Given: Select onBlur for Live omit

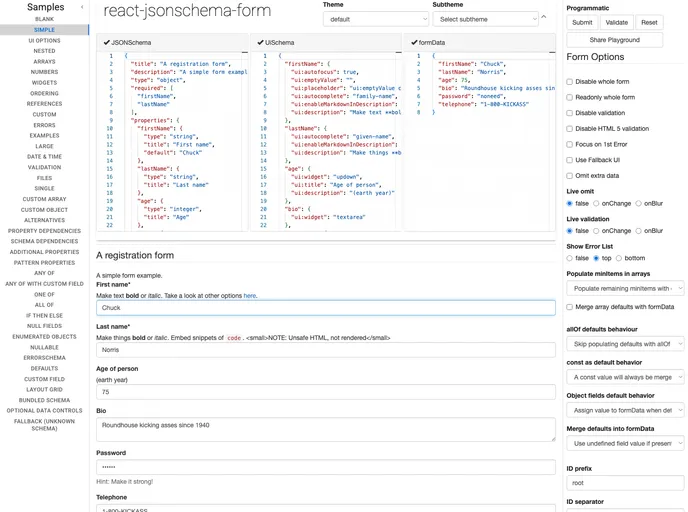Looking at the screenshot, I should pyautogui.click(x=638, y=204).
